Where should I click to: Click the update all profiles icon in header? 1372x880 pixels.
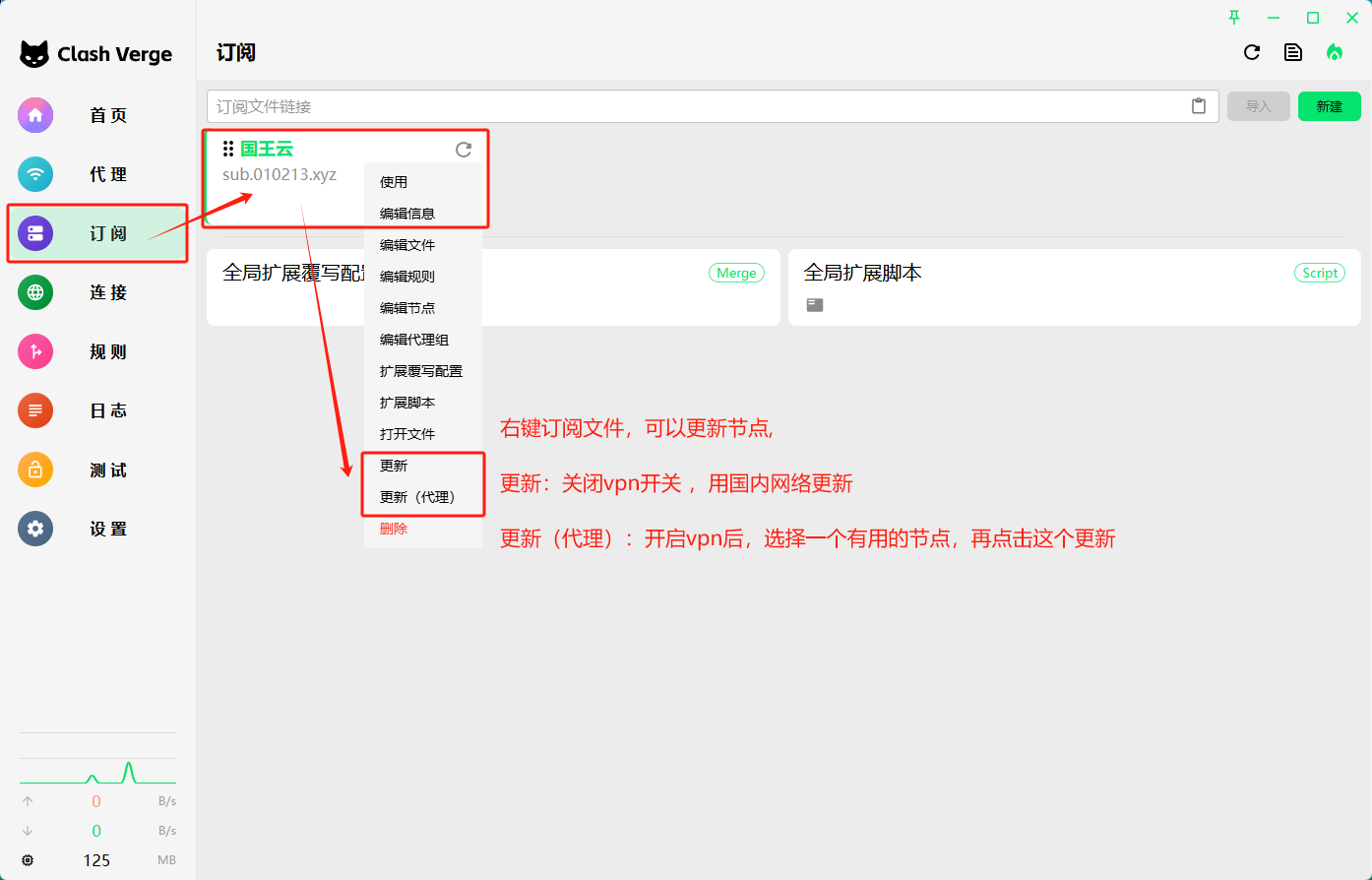(x=1252, y=53)
